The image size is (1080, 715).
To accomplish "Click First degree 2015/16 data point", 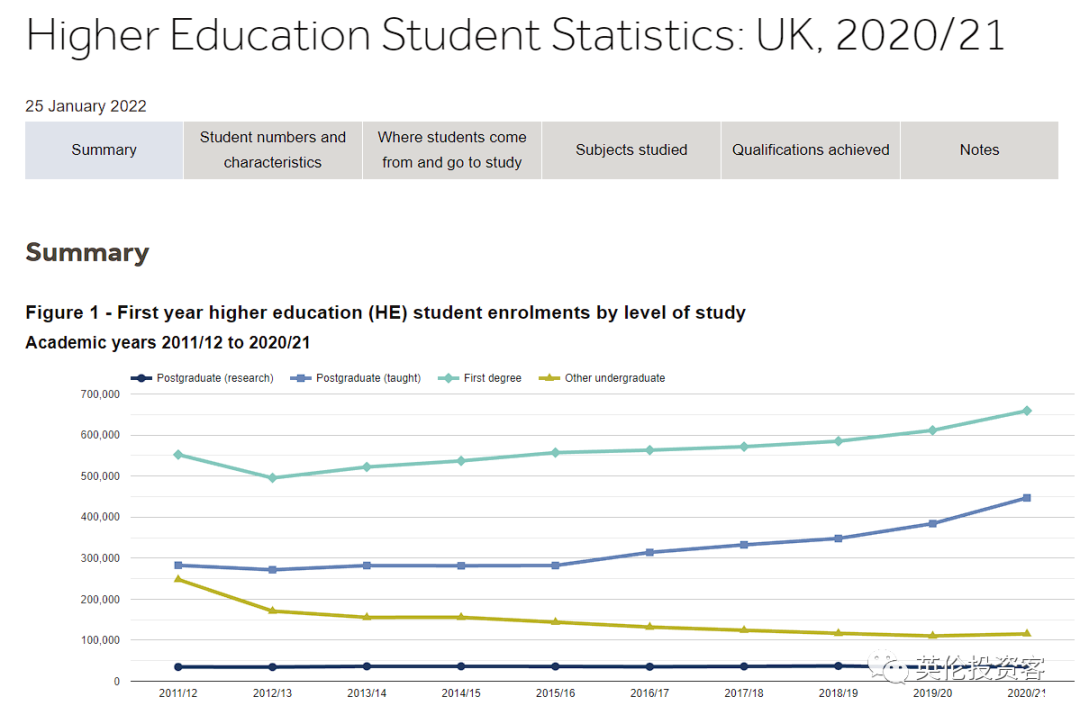I will pyautogui.click(x=555, y=453).
